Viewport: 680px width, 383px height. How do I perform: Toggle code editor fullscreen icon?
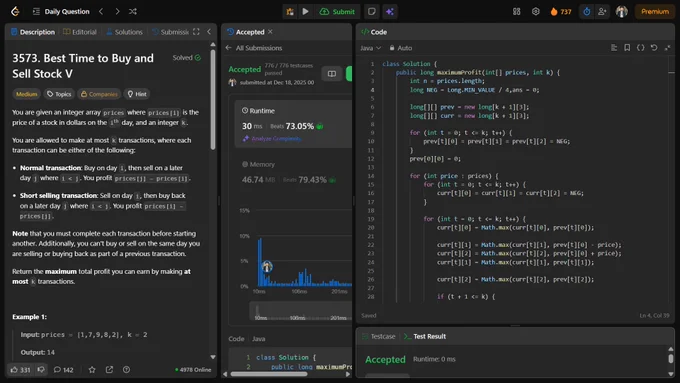coord(667,48)
